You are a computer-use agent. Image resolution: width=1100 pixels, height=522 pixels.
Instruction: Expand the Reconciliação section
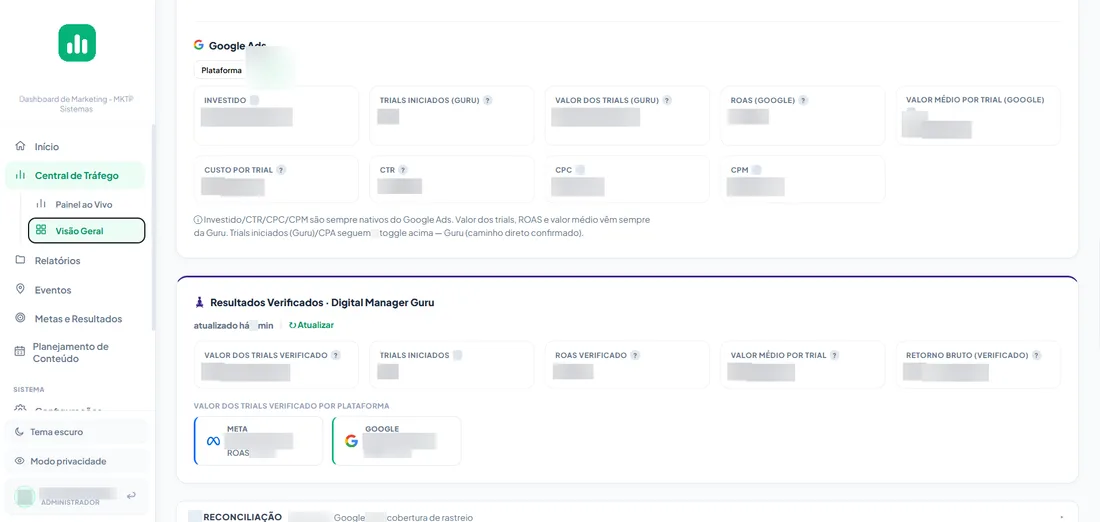[x=626, y=517]
